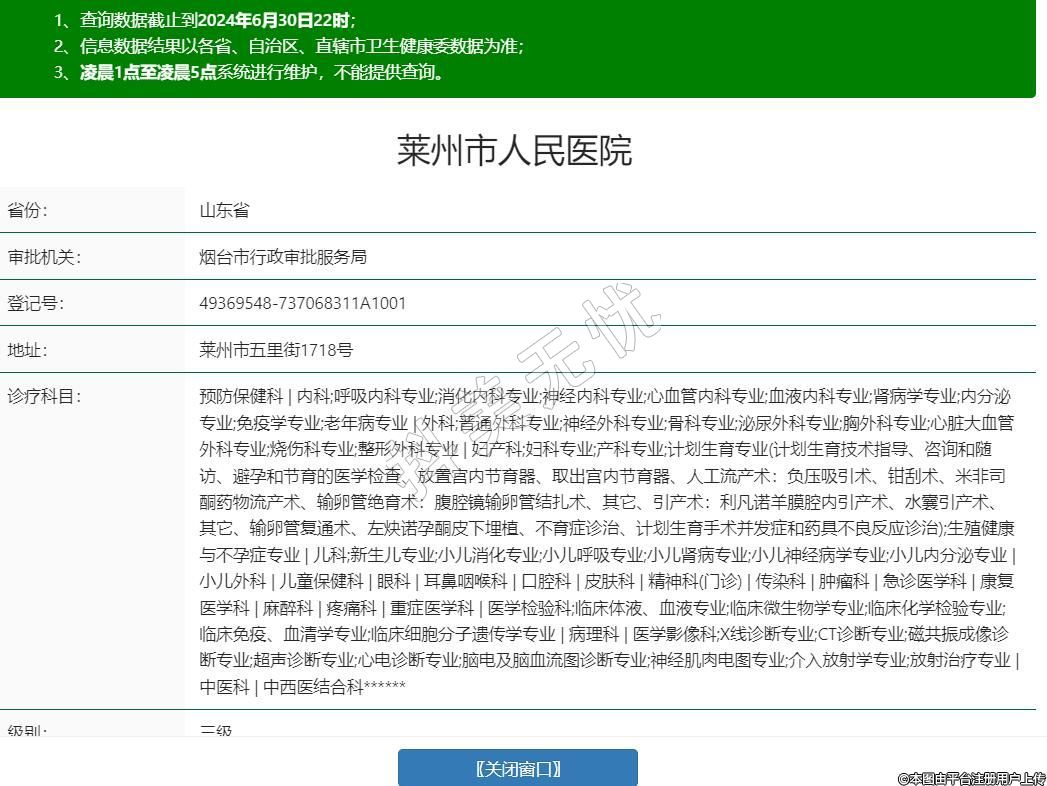
Task: Select the 审批机关 field label
Action: 44,257
